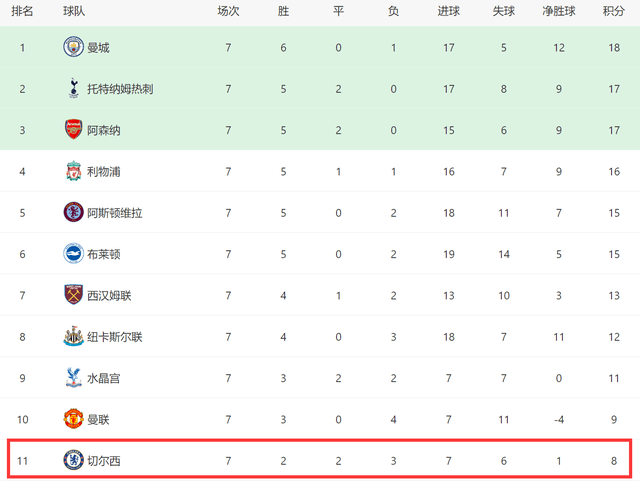Click the 切尔西 team name
Image resolution: width=640 pixels, height=484 pixels.
point(104,461)
